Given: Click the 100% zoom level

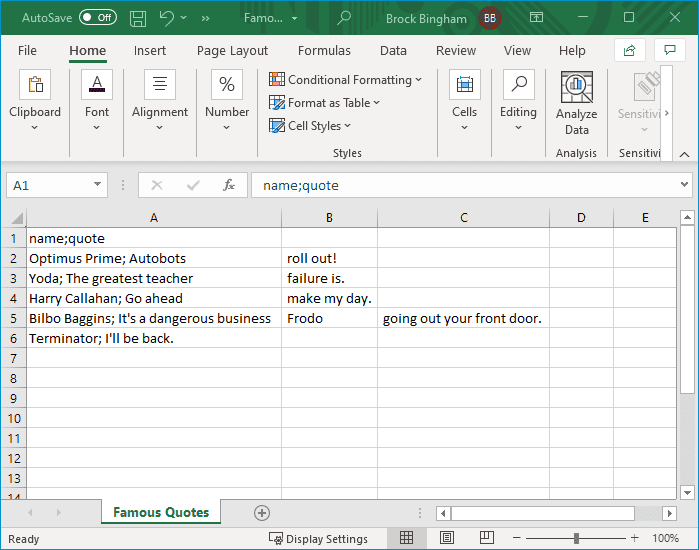Looking at the screenshot, I should pos(665,538).
